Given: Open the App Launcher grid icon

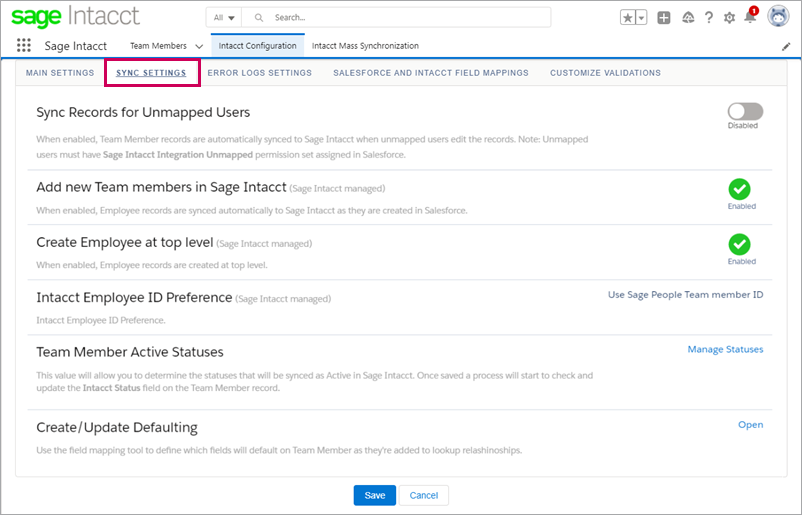Looking at the screenshot, I should pyautogui.click(x=24, y=46).
